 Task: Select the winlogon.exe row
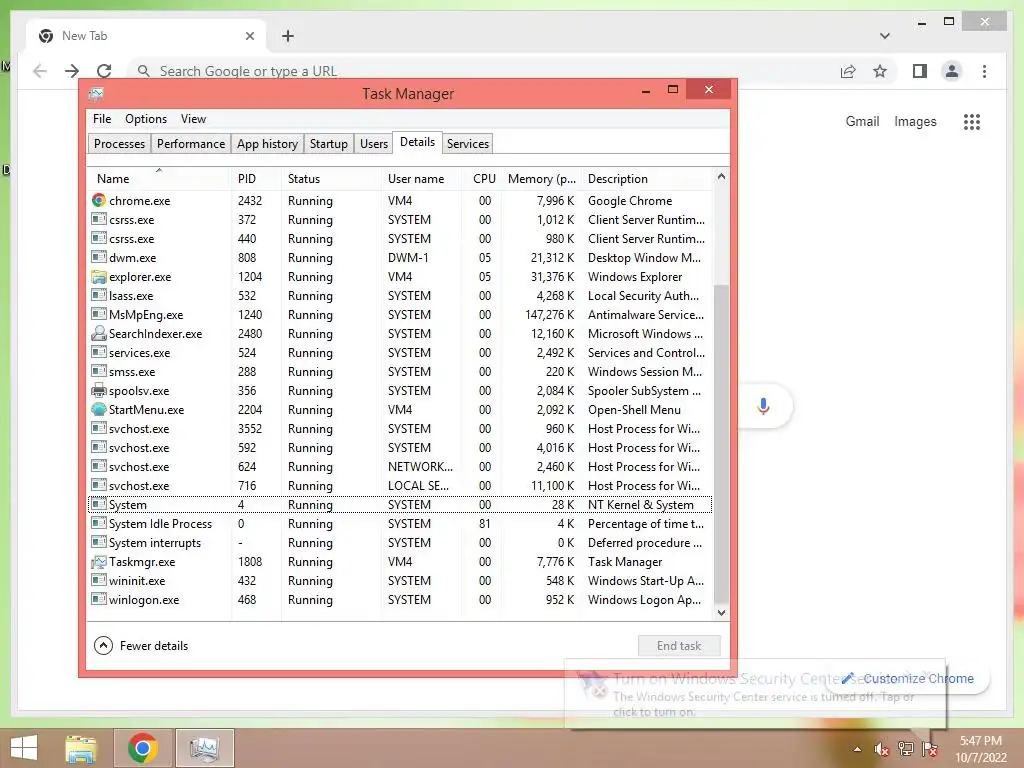click(400, 600)
